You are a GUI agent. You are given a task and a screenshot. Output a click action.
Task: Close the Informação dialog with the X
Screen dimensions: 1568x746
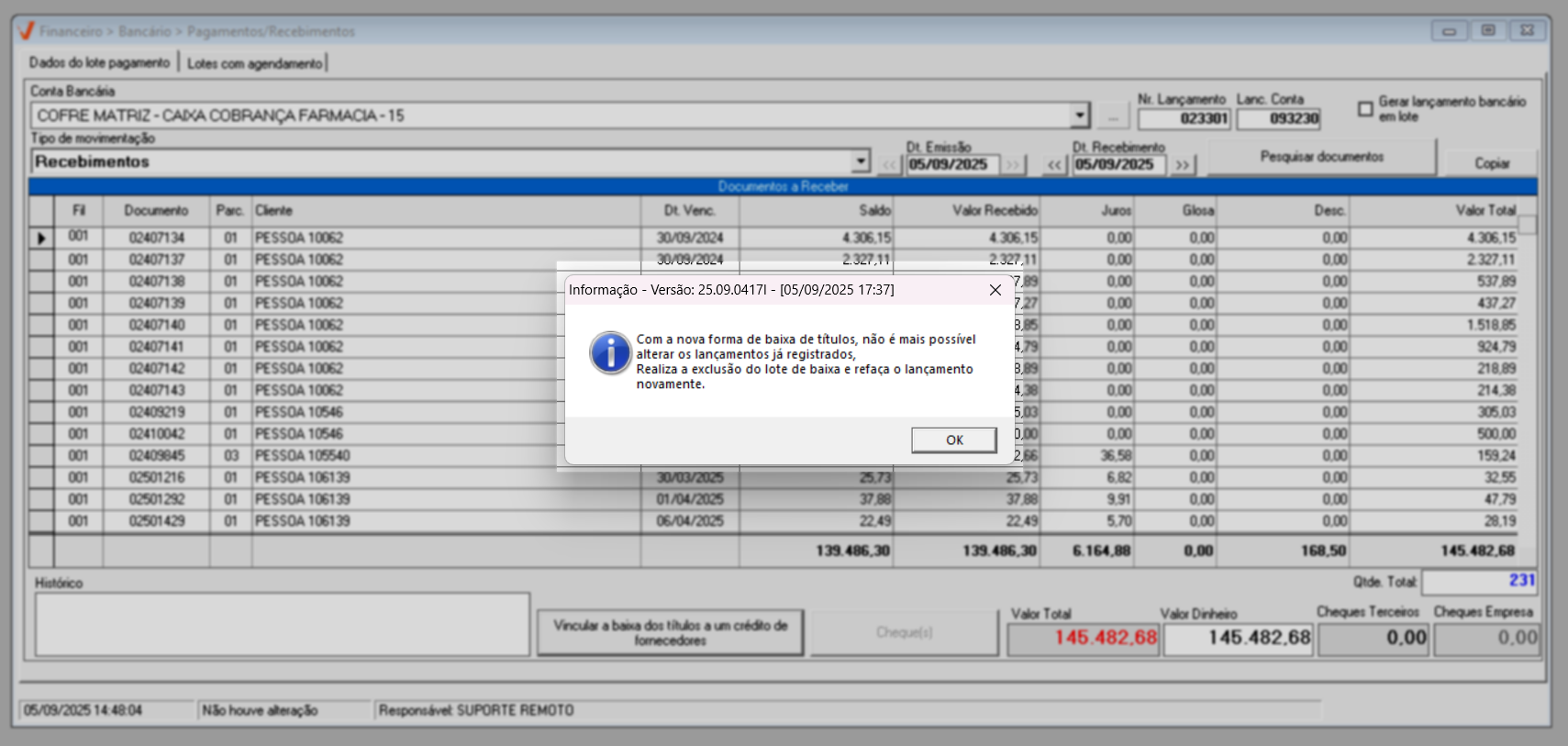(x=995, y=290)
